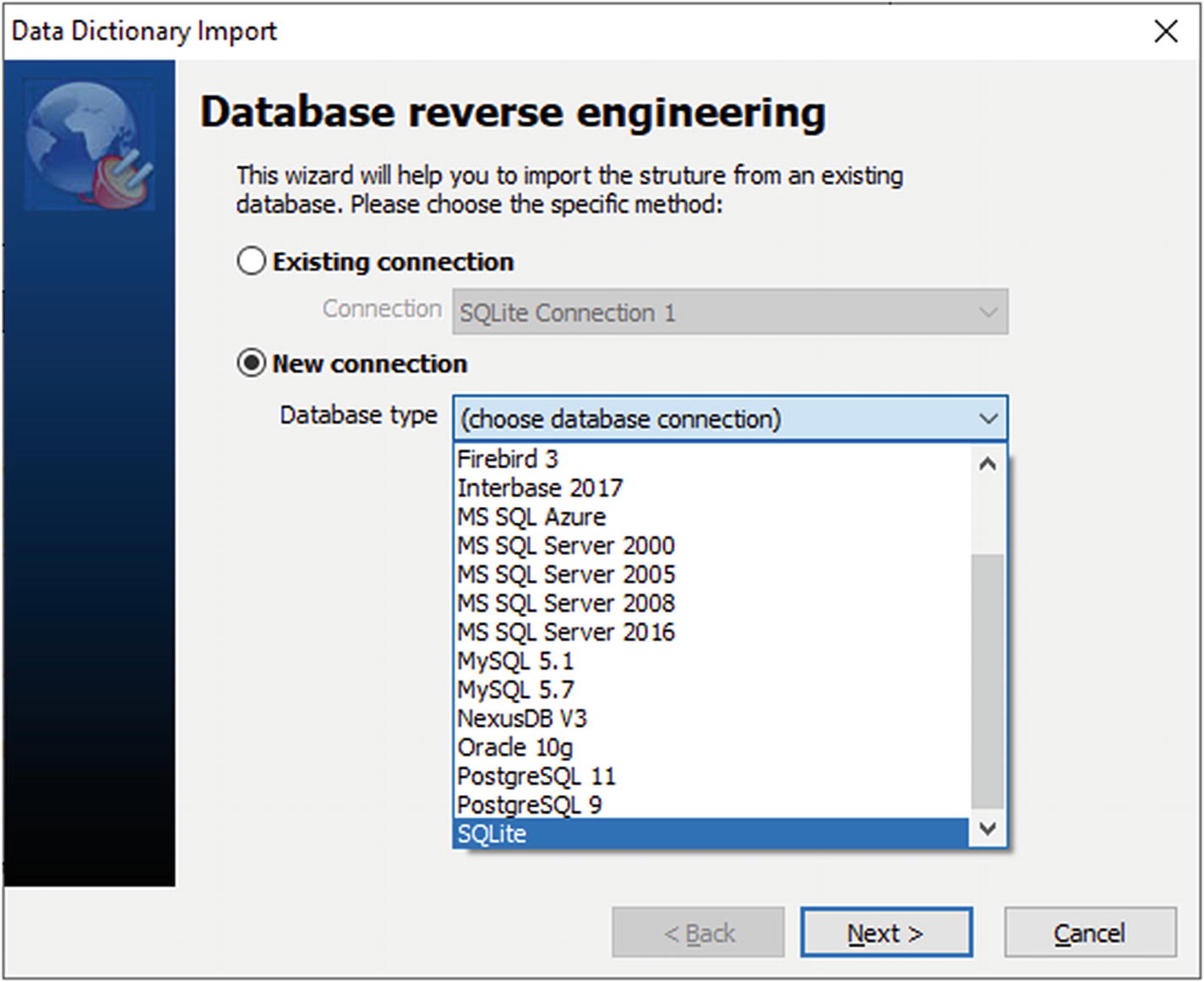Pick Oracle 10g database type
Viewport: 1204px width, 982px height.
[x=711, y=747]
